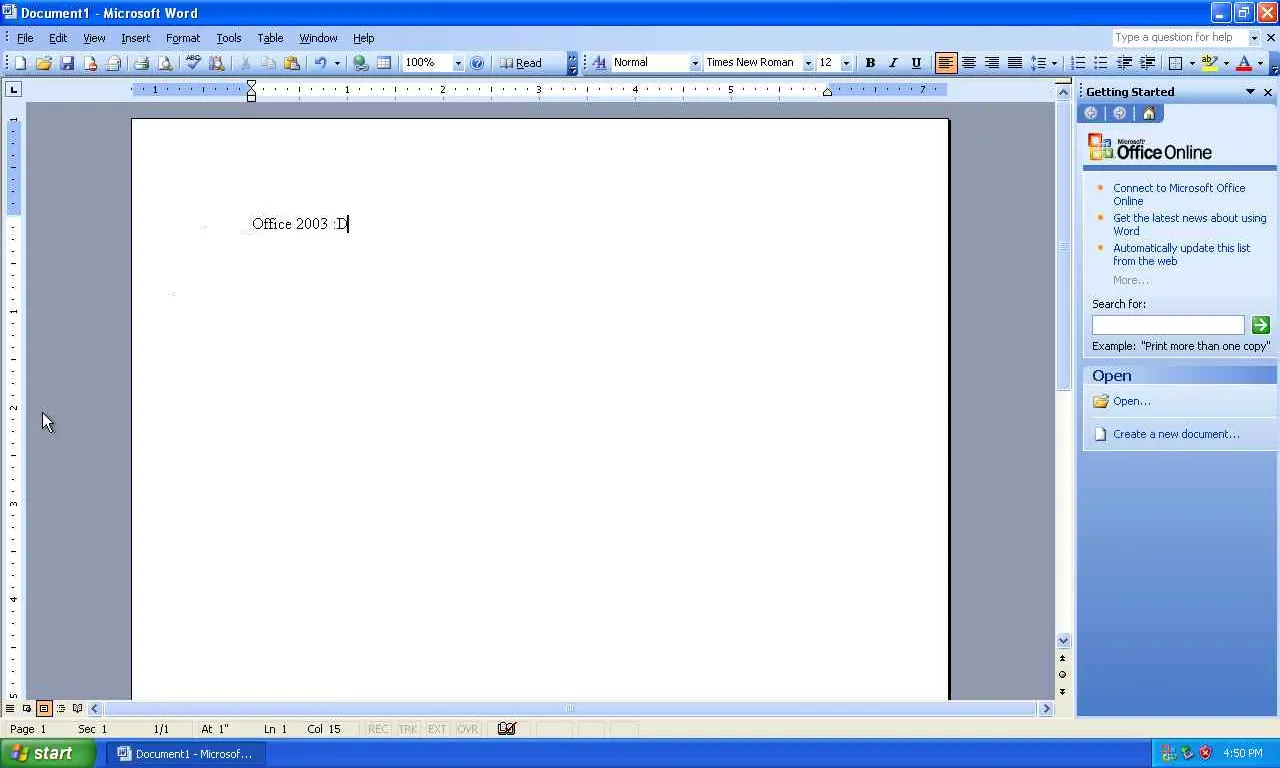Apply the outside border button
Screen dimensions: 1280x768
pos(1176,63)
